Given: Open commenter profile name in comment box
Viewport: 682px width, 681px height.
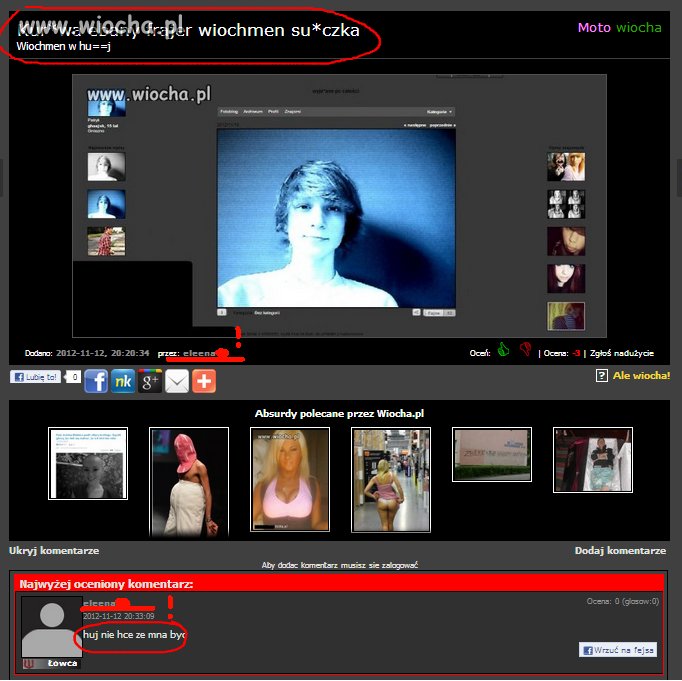Looking at the screenshot, I should pyautogui.click(x=100, y=603).
